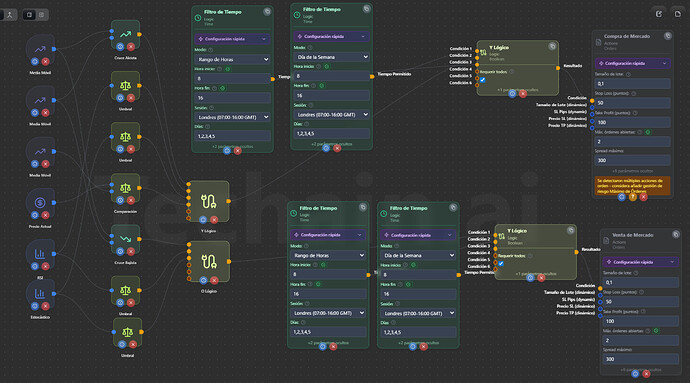Select the Cruce Alcista trend-arrow node
Image resolution: width=690 pixels, height=383 pixels.
click(x=125, y=34)
